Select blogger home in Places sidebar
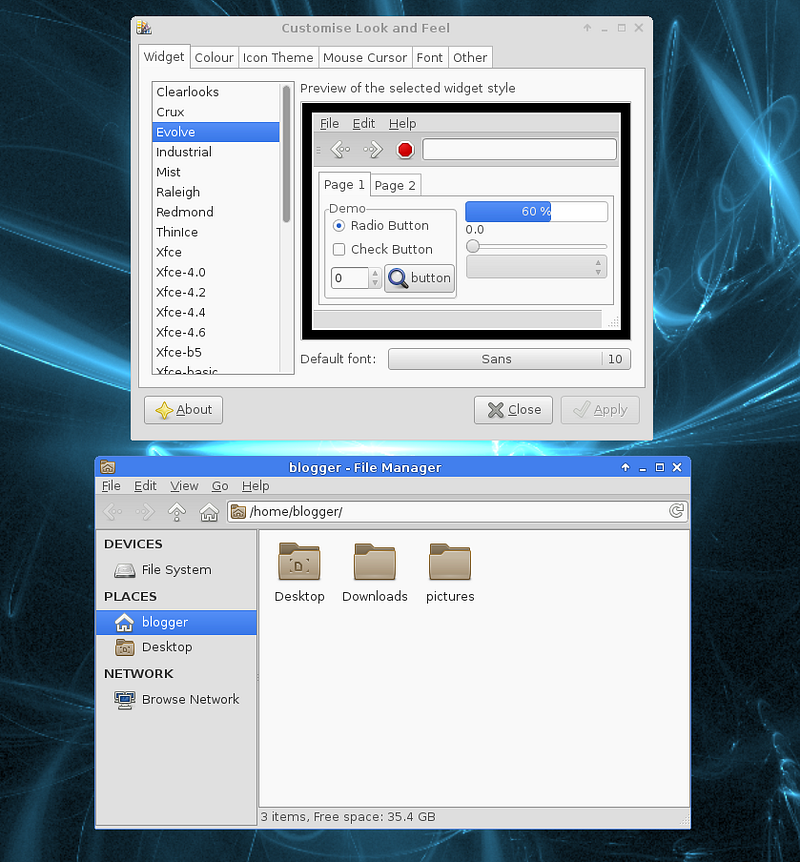 pos(176,622)
